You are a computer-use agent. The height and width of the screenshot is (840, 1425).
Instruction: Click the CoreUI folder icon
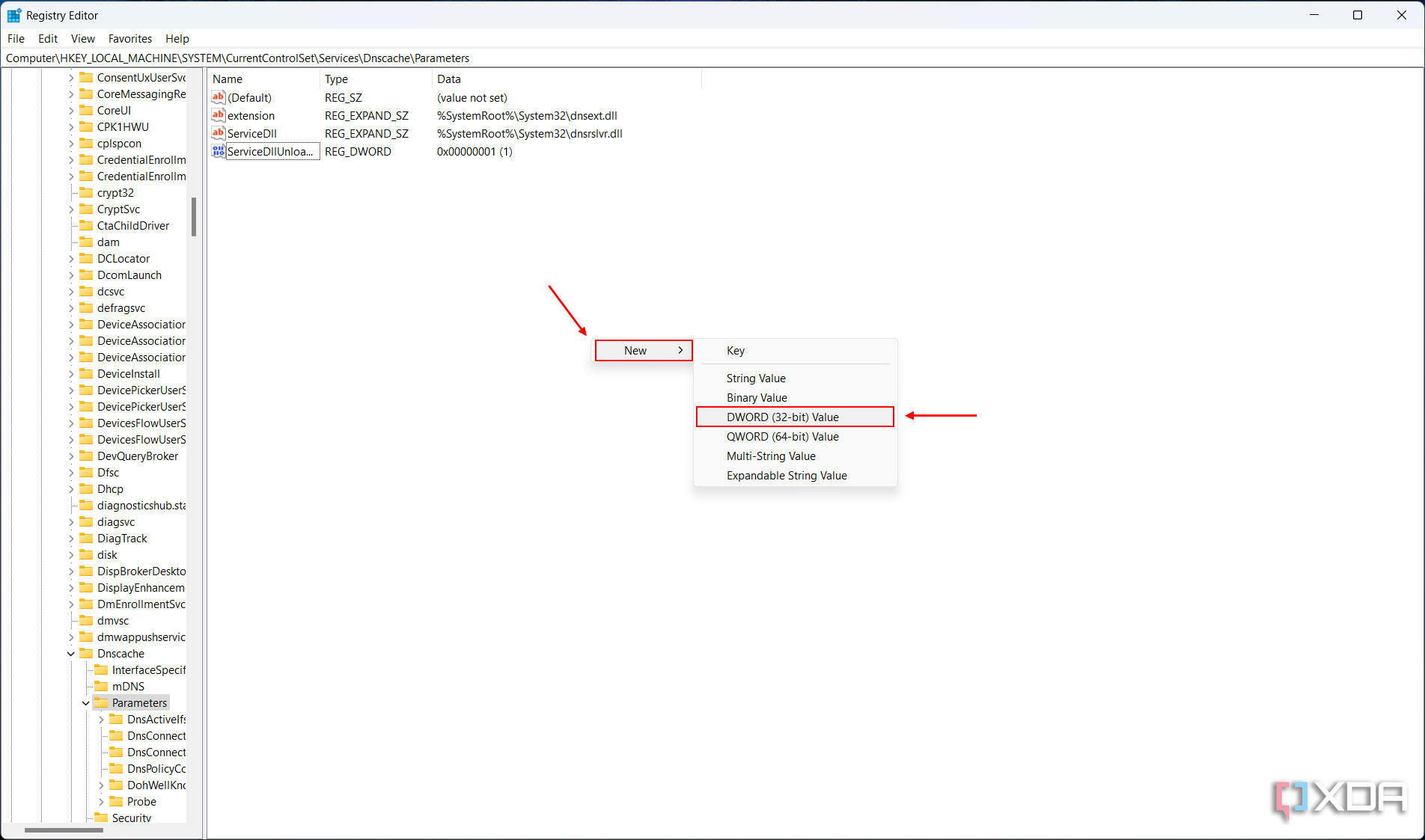pyautogui.click(x=86, y=110)
